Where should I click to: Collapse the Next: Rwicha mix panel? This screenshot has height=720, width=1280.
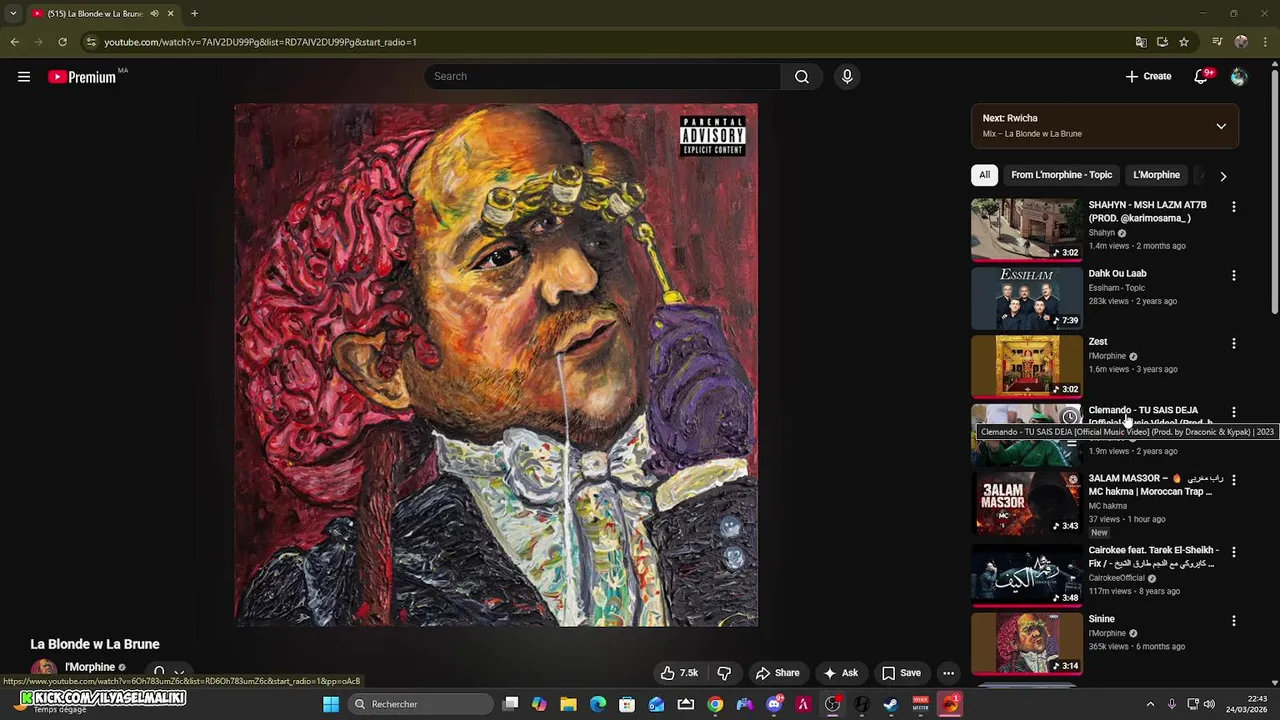click(1221, 126)
